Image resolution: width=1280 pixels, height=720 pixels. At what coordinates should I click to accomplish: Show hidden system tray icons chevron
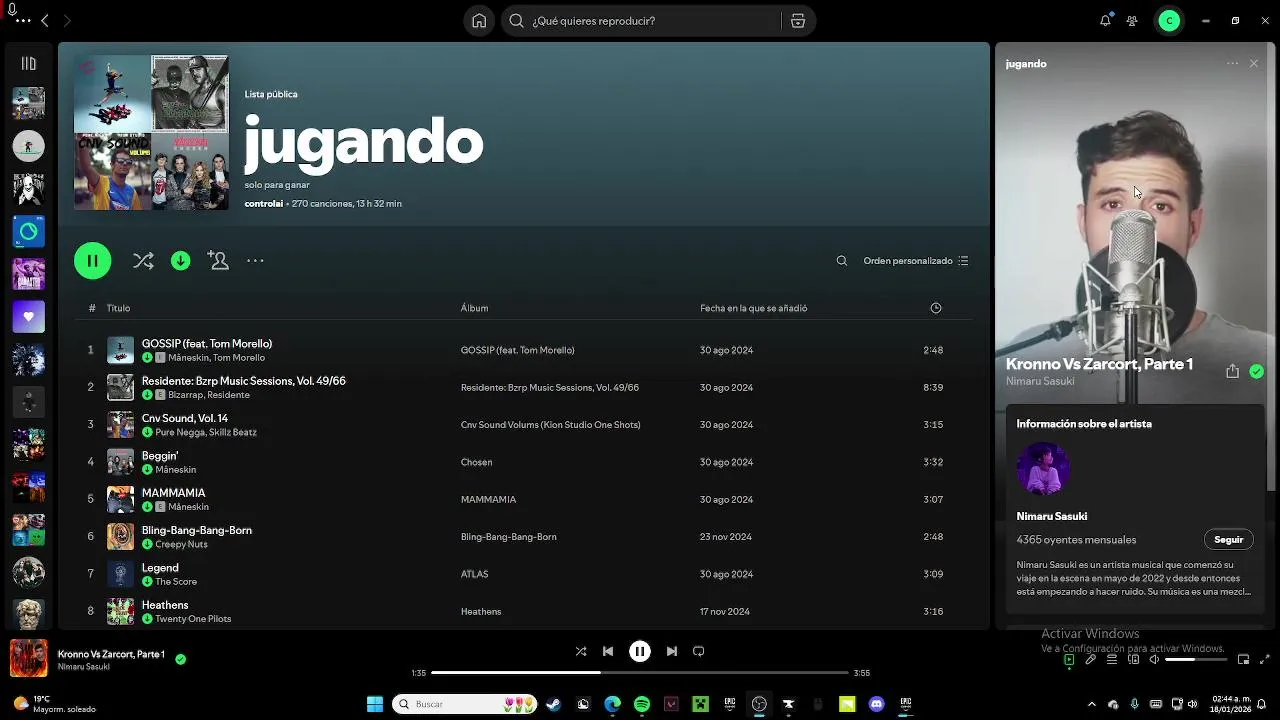click(x=1092, y=704)
